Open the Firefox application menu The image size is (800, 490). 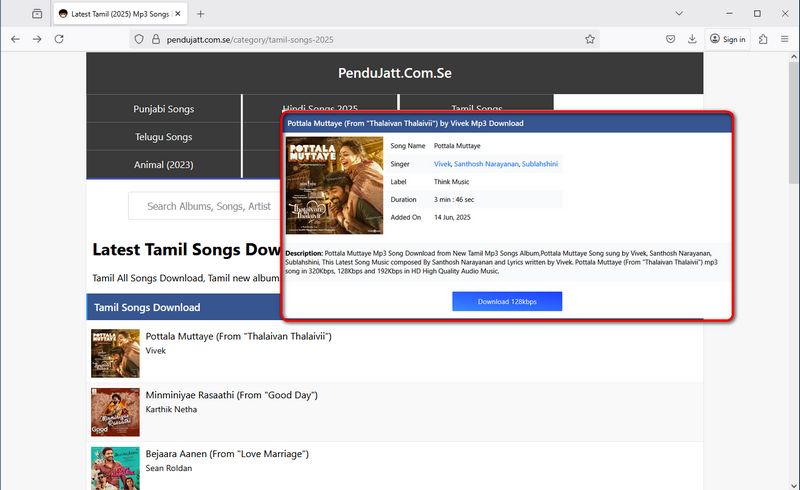pos(785,39)
